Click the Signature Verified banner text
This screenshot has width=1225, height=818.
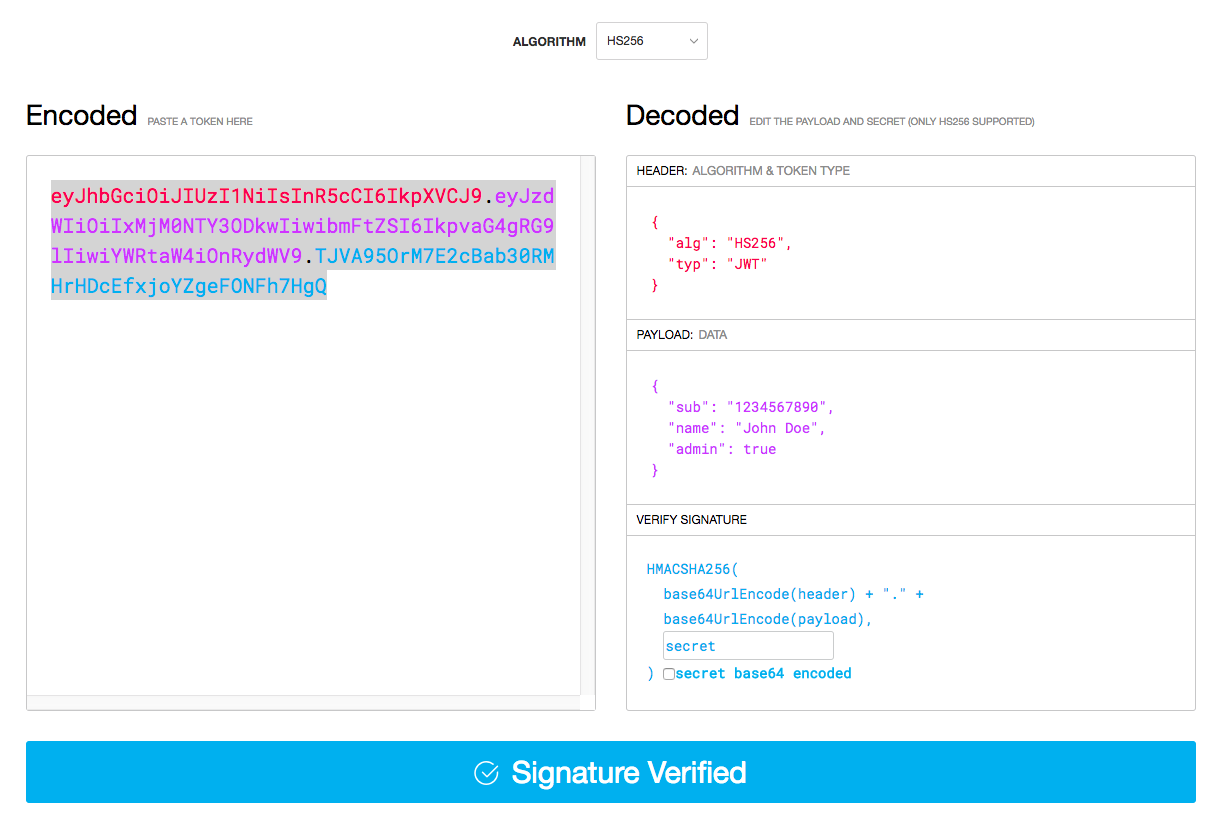(629, 773)
